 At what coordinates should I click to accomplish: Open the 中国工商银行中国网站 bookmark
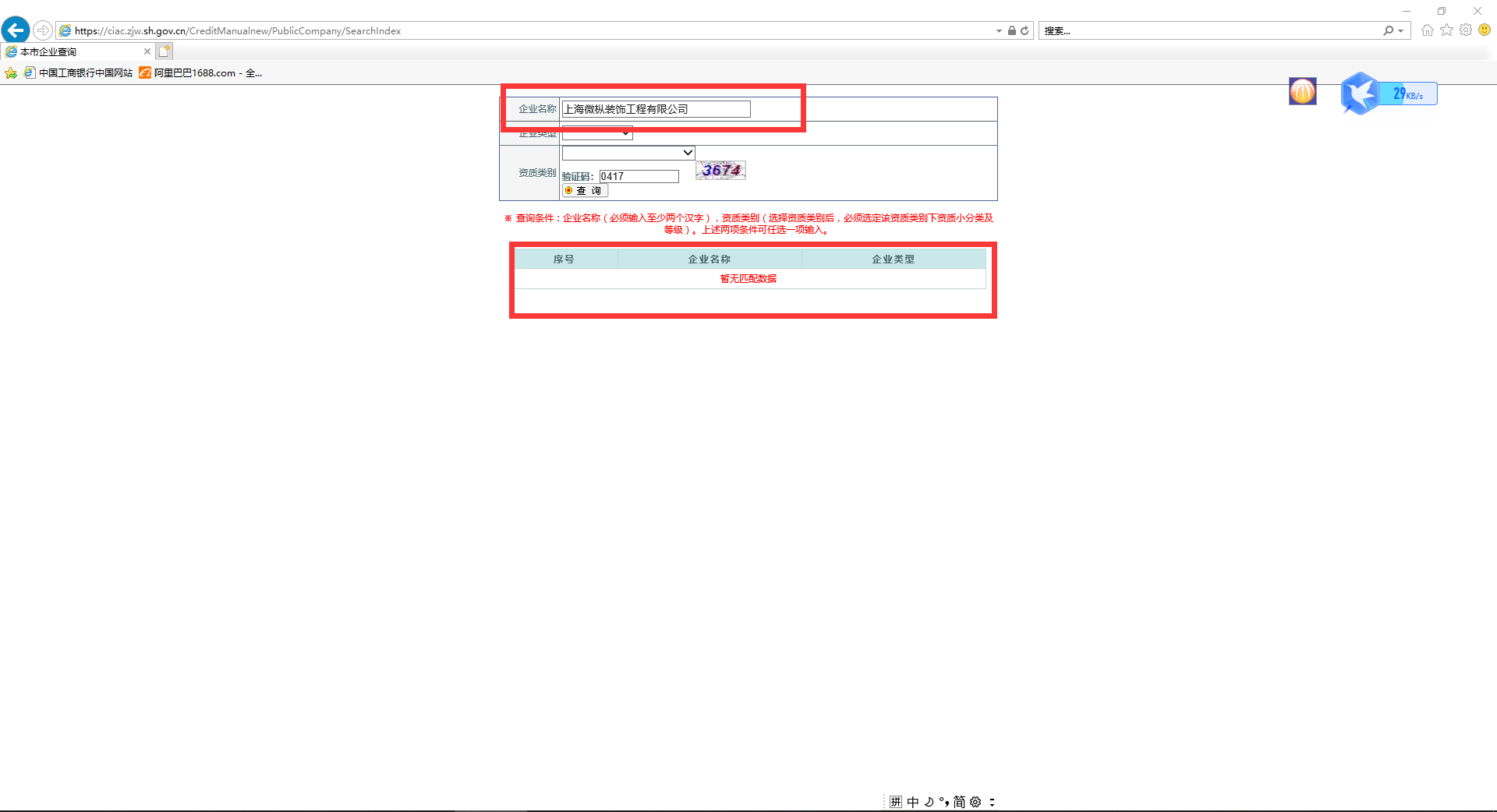point(79,73)
